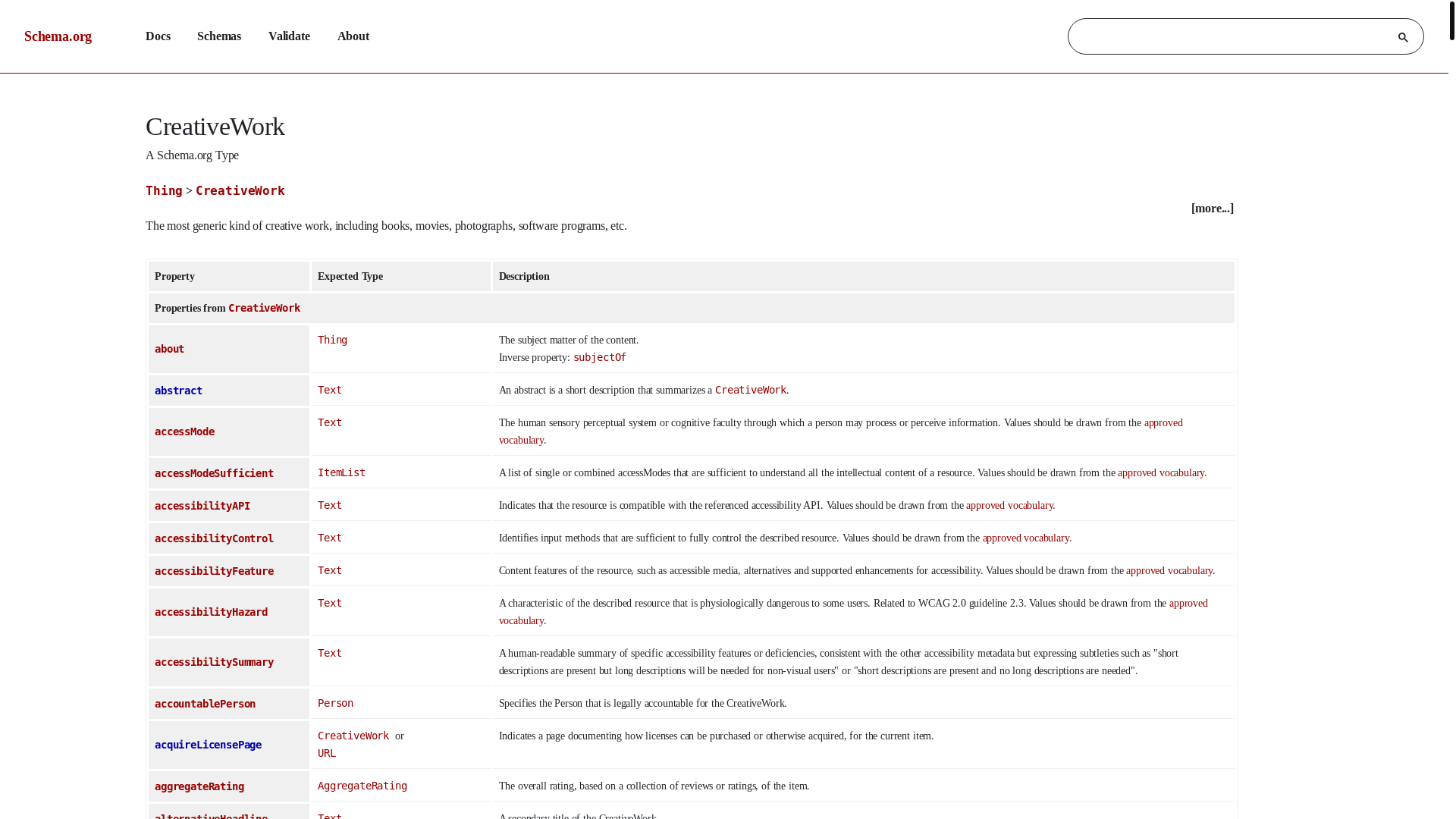Open approved vocabulary link in accessibilityAPI row
1456x819 pixels.
pyautogui.click(x=1009, y=506)
